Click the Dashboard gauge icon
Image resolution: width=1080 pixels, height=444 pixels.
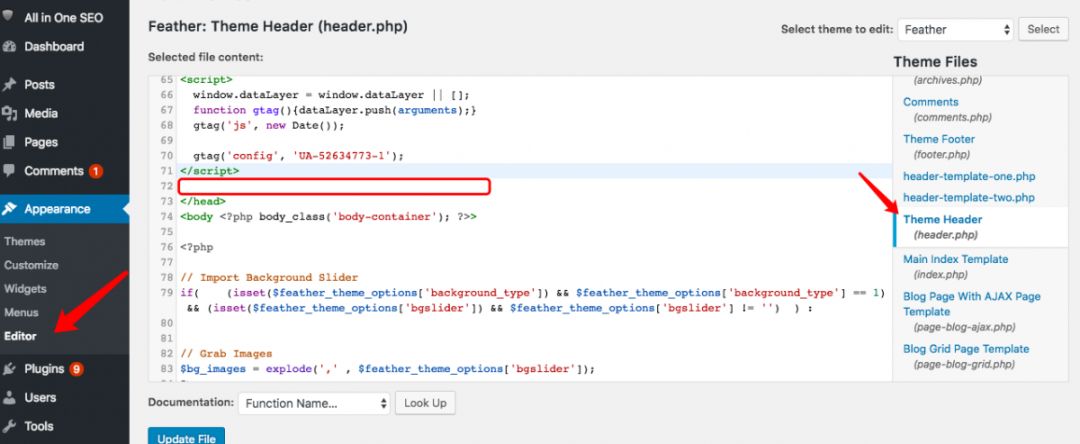point(9,47)
